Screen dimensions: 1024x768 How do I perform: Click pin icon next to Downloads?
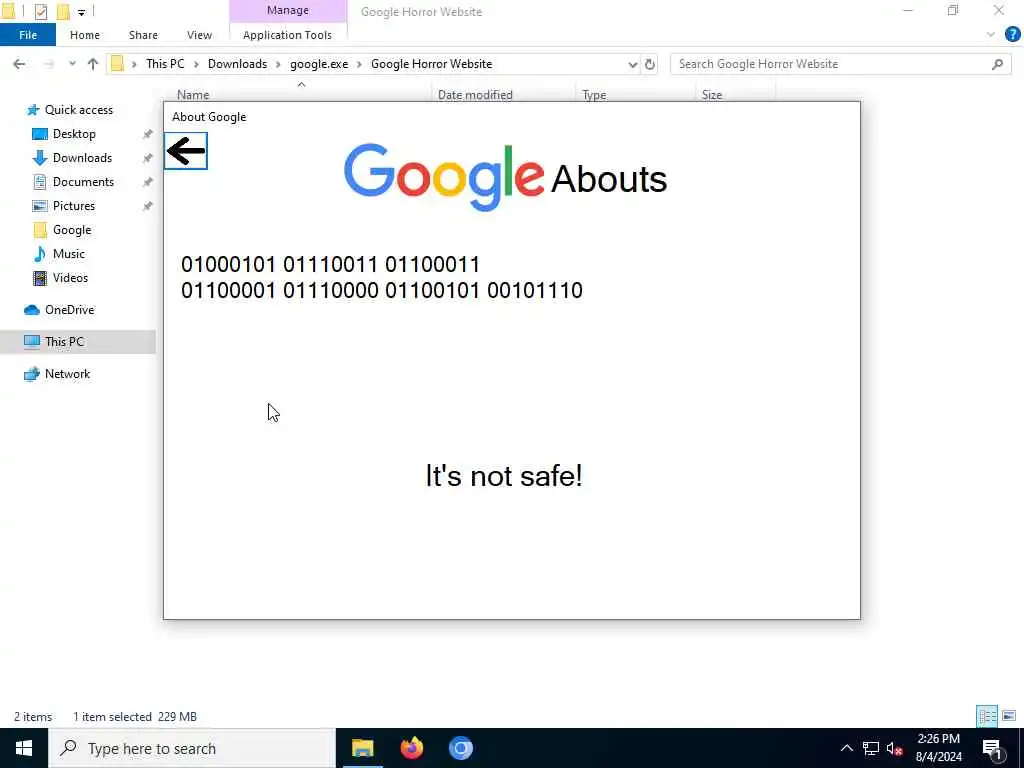(148, 158)
